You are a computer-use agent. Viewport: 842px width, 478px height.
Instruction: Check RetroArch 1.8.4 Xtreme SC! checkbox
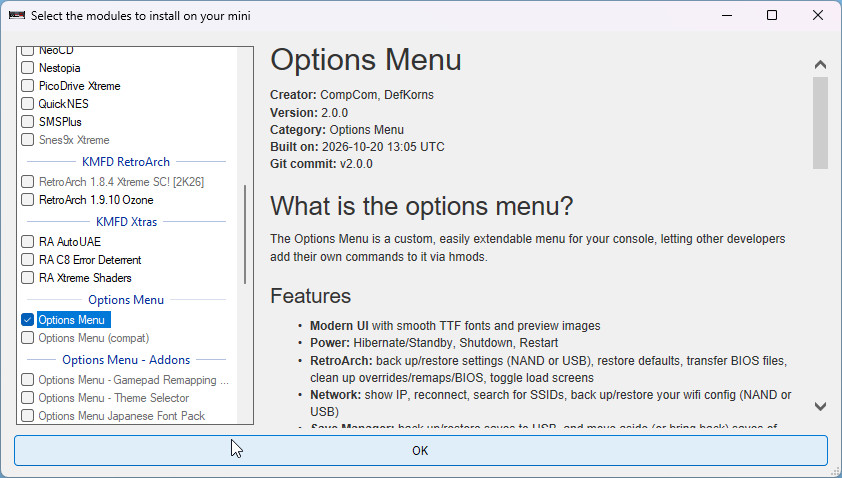[27, 182]
